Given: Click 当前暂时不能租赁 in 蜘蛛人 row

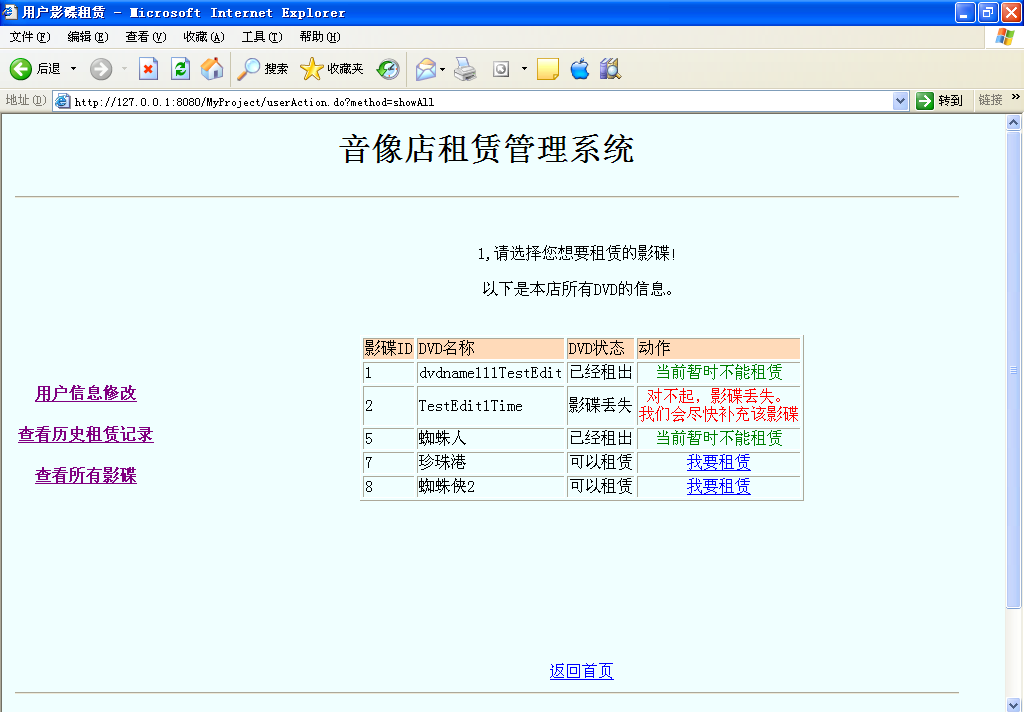Looking at the screenshot, I should 718,438.
